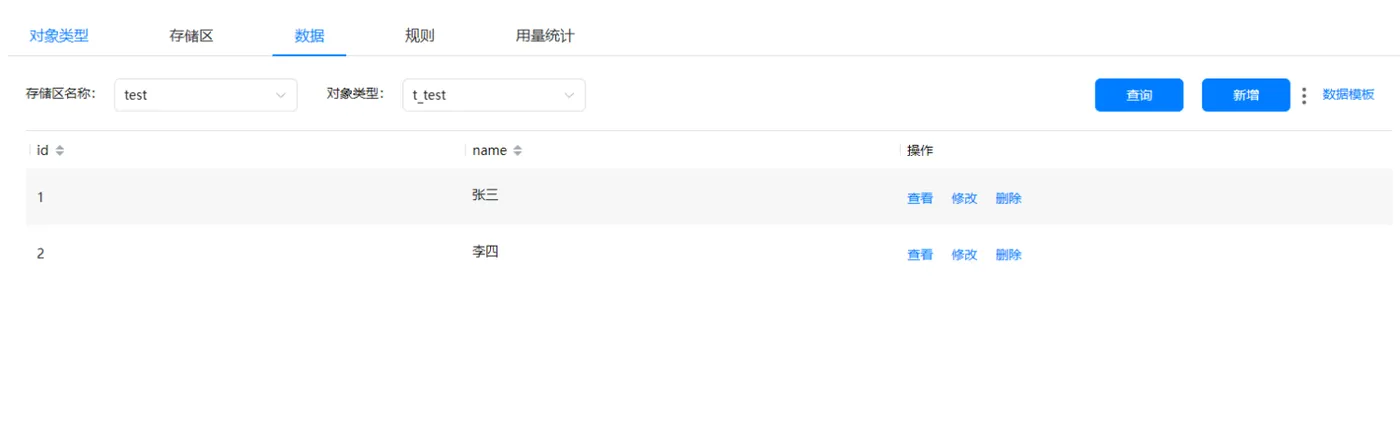The height and width of the screenshot is (441, 1400).
Task: Sort by the id column sort icon
Action: pyautogui.click(x=59, y=151)
